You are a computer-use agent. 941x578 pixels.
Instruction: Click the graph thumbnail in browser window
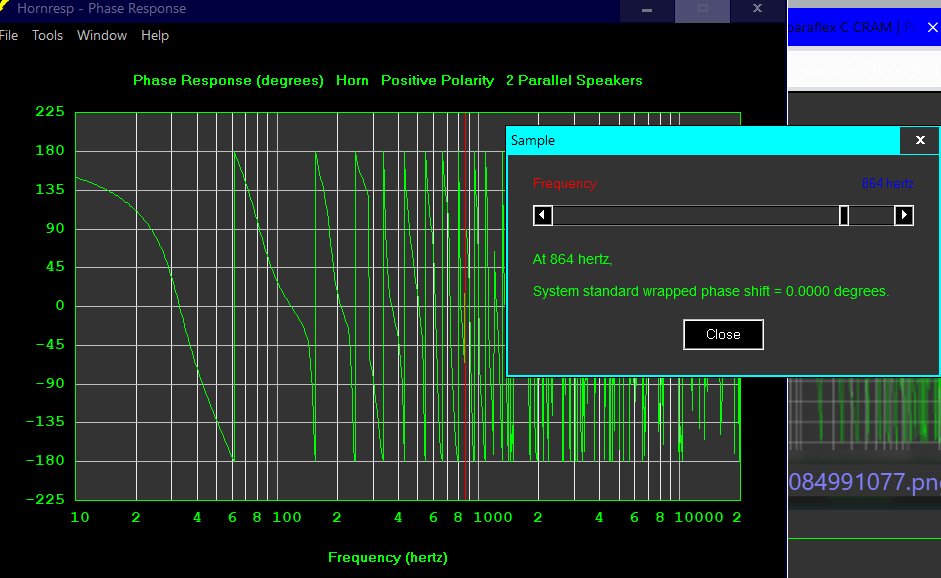click(864, 414)
